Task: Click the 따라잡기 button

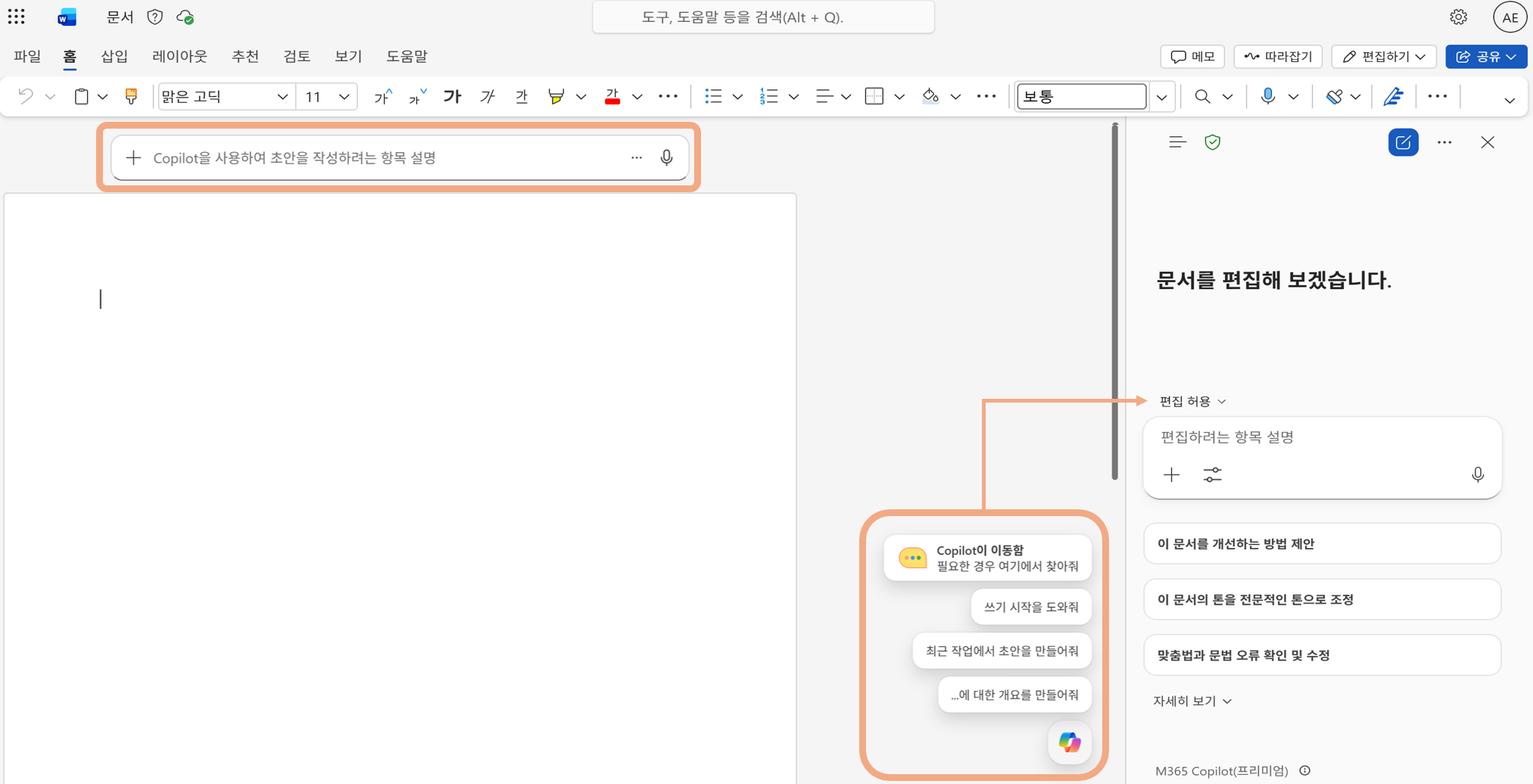Action: pos(1278,57)
